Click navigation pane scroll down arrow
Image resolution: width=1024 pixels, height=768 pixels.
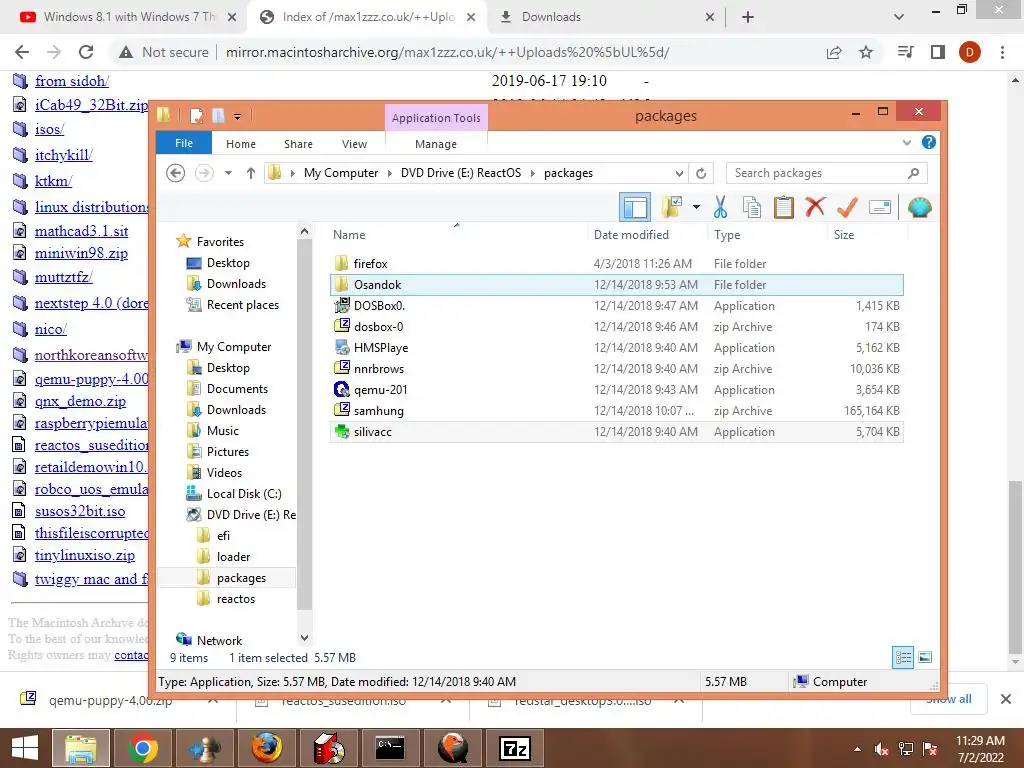tap(304, 638)
